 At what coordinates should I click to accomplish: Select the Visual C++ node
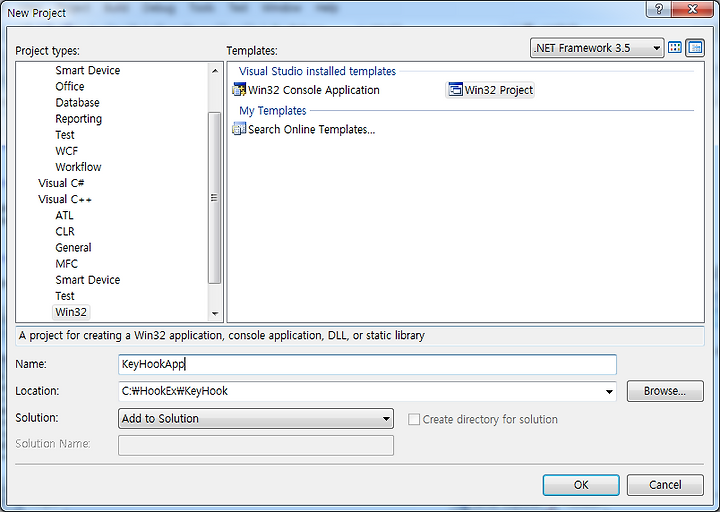(65, 199)
